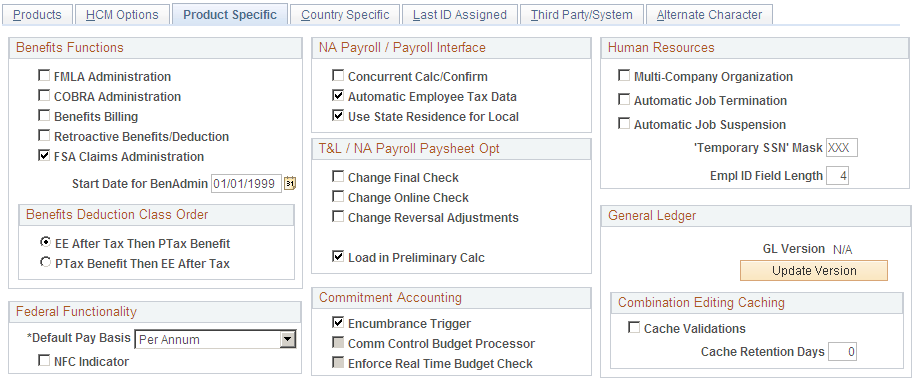Click the Update Version button
The image size is (920, 388).
[x=814, y=271]
